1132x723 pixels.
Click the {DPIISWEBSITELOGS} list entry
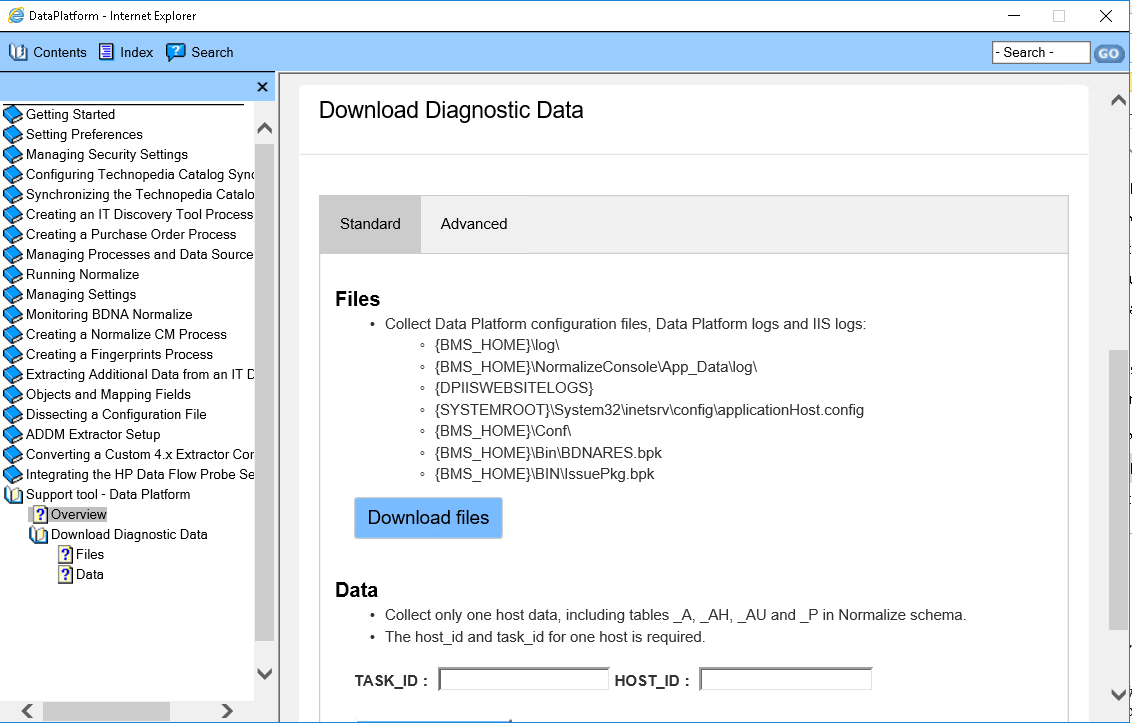coord(514,388)
